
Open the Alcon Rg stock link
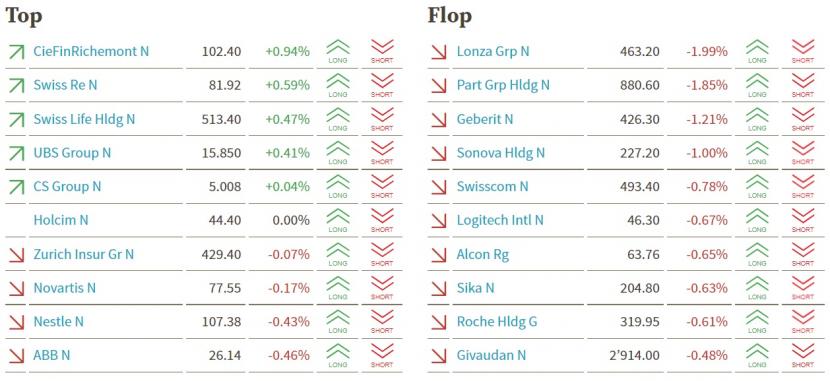pyautogui.click(x=483, y=255)
